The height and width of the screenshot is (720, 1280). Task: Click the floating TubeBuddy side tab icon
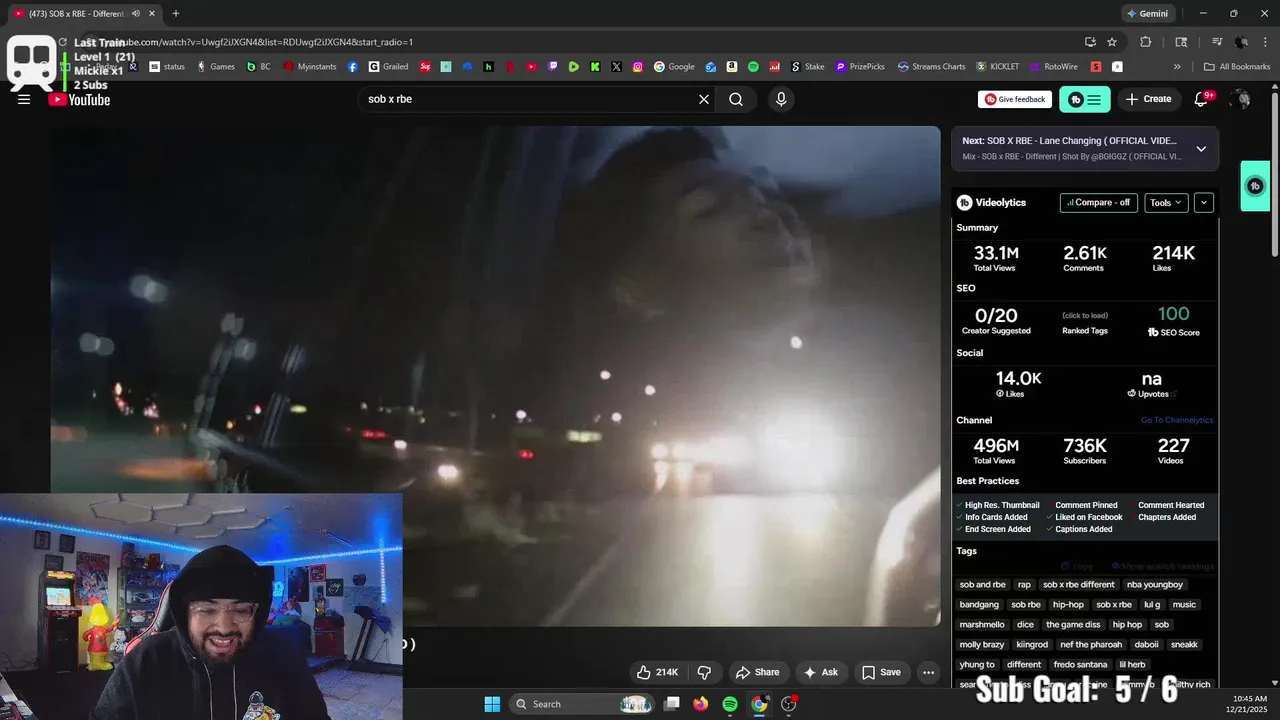tap(1256, 186)
